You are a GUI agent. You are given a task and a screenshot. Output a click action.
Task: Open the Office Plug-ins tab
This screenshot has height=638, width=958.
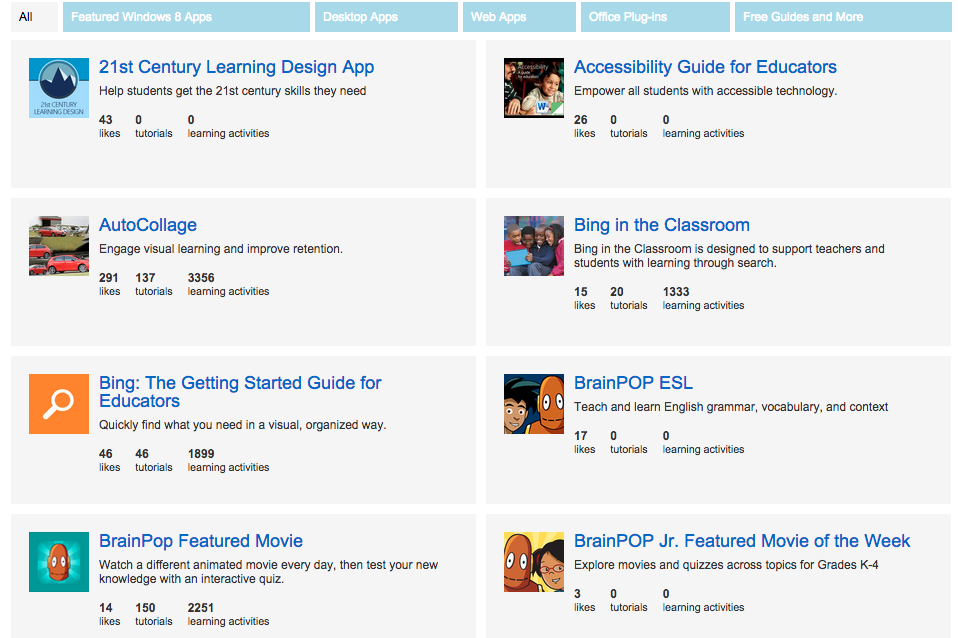point(655,16)
